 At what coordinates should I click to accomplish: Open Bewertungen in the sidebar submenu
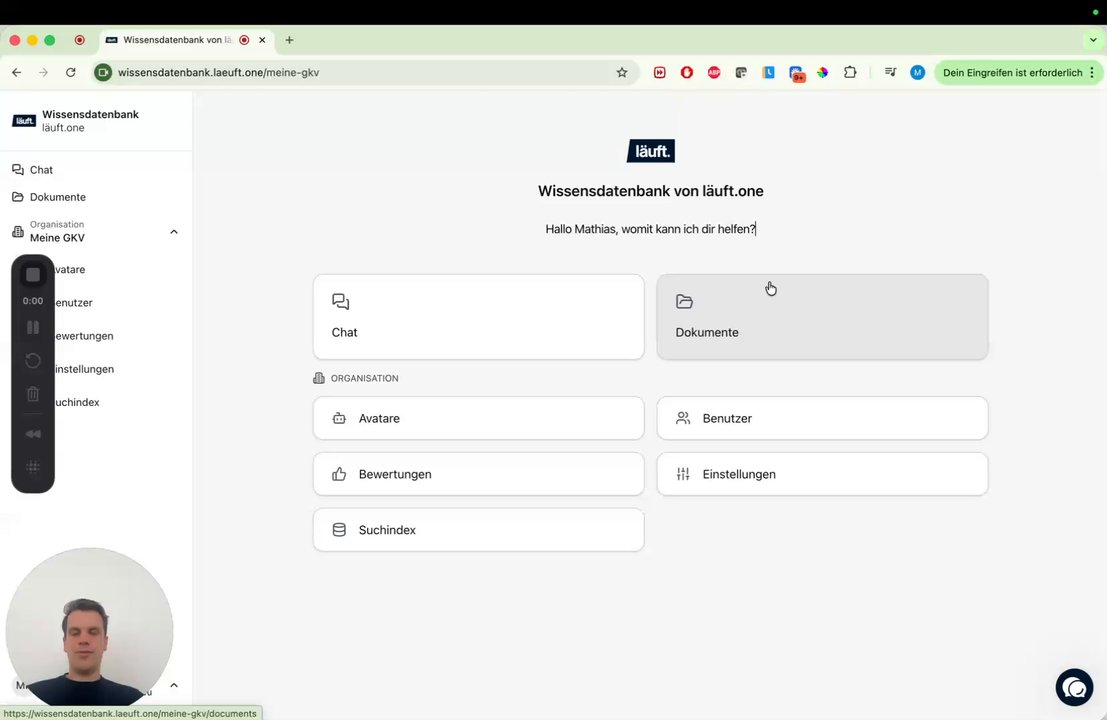pyautogui.click(x=84, y=336)
